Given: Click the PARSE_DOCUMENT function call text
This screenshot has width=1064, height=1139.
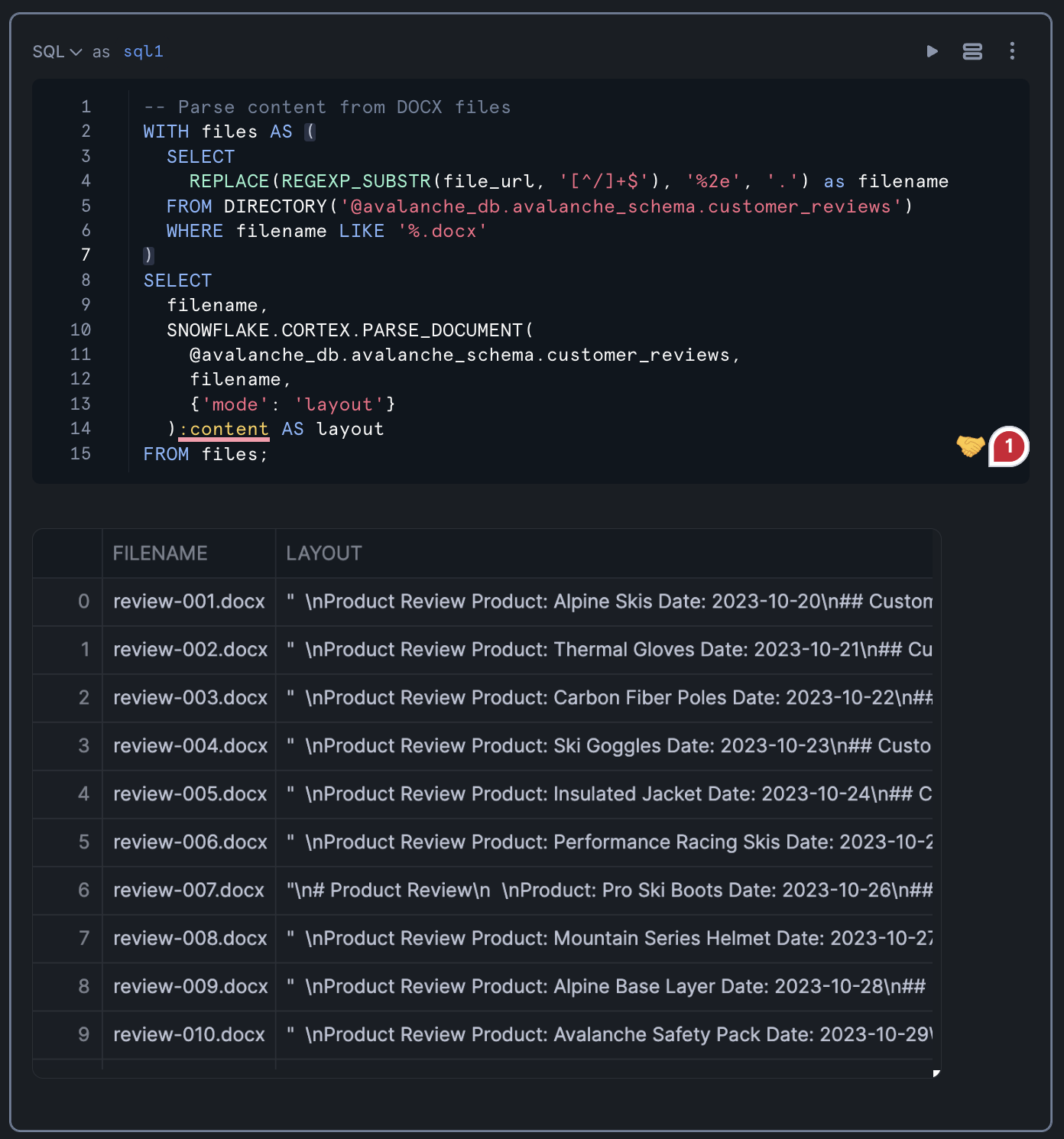Looking at the screenshot, I should click(x=442, y=330).
